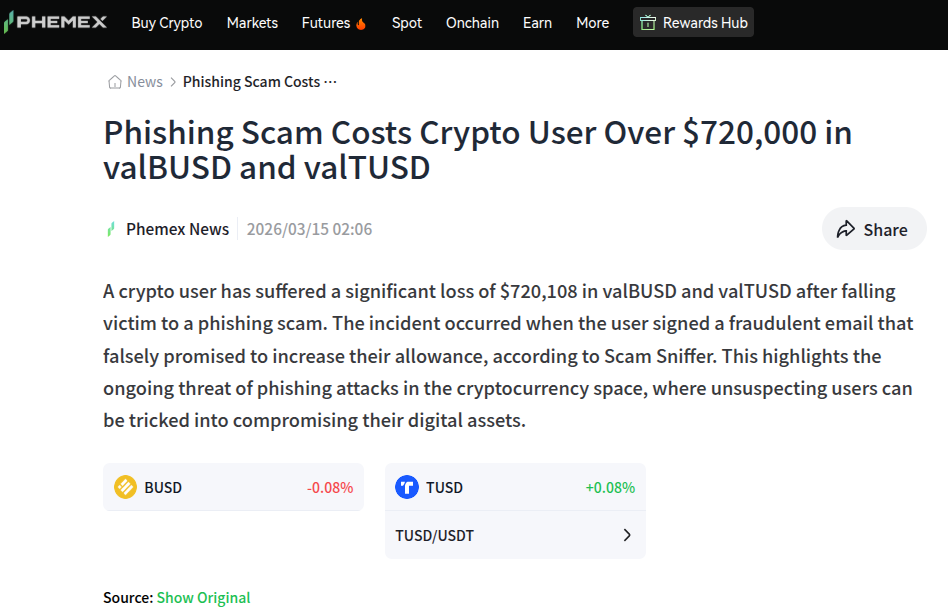Open the Show Original source link
Screen dimensions: 948x608
[204, 597]
